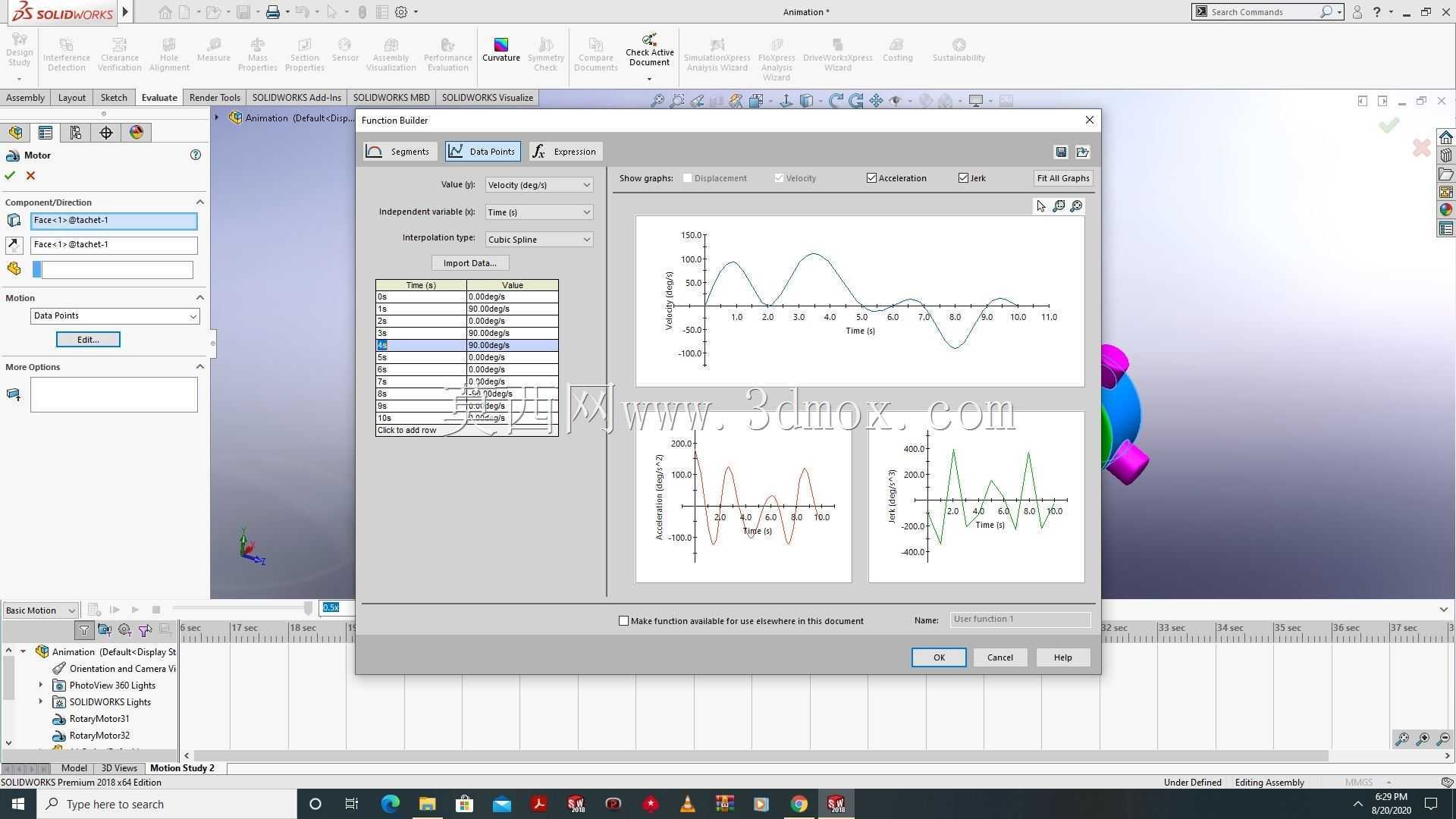Open the Interpolation type dropdown

(538, 240)
